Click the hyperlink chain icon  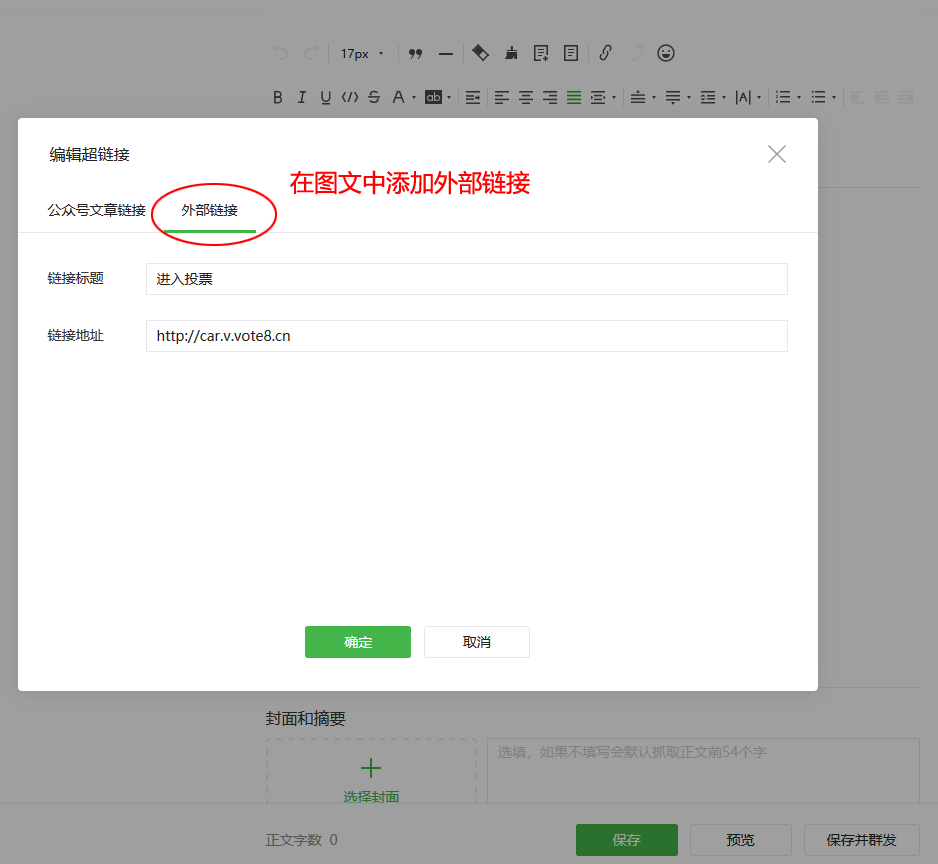(x=605, y=53)
